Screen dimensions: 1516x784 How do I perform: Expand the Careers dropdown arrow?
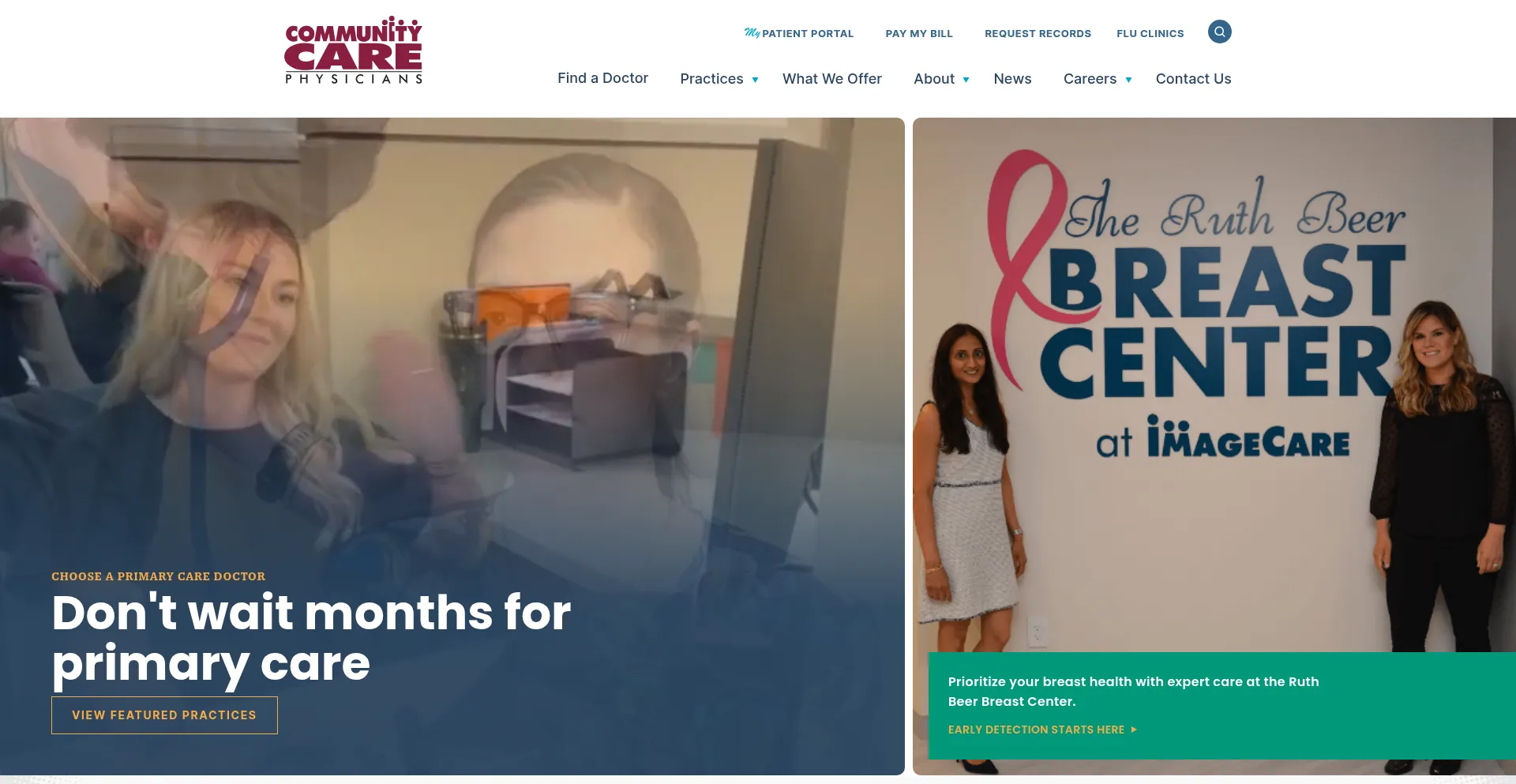click(1128, 80)
